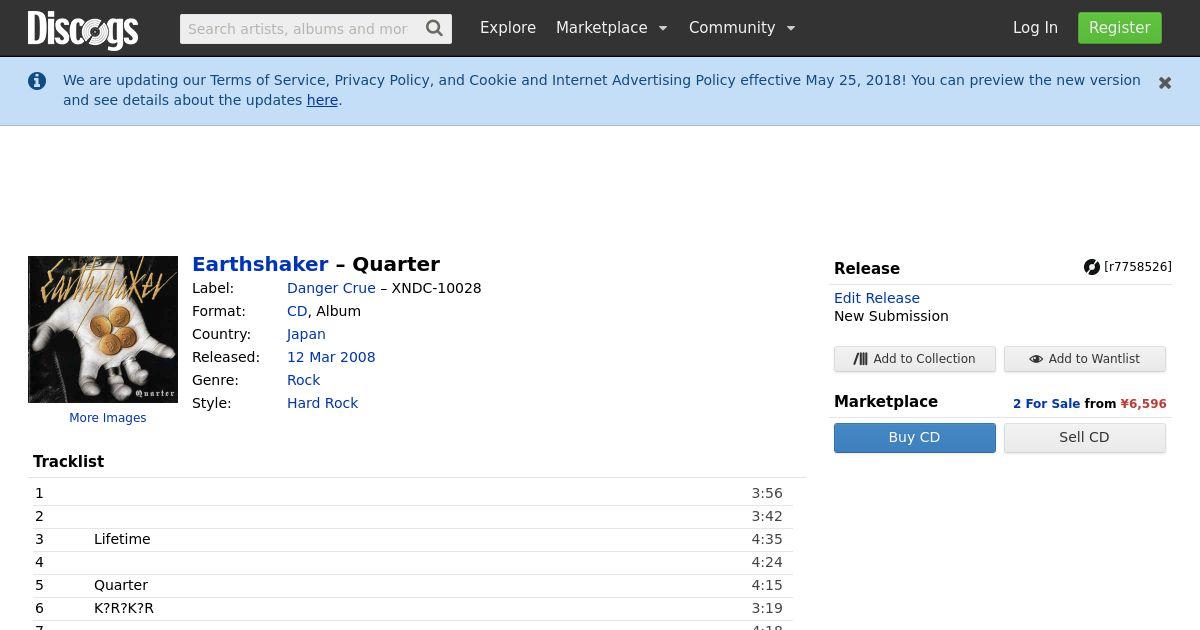This screenshot has width=1200, height=630.
Task: Open the Danger Crue label link
Action: tap(331, 288)
